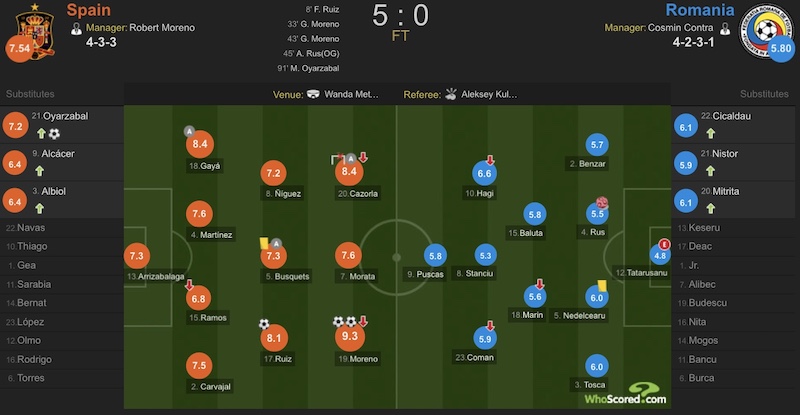Click the WhoScored.com logo
Image resolution: width=800 pixels, height=415 pixels.
(x=626, y=394)
